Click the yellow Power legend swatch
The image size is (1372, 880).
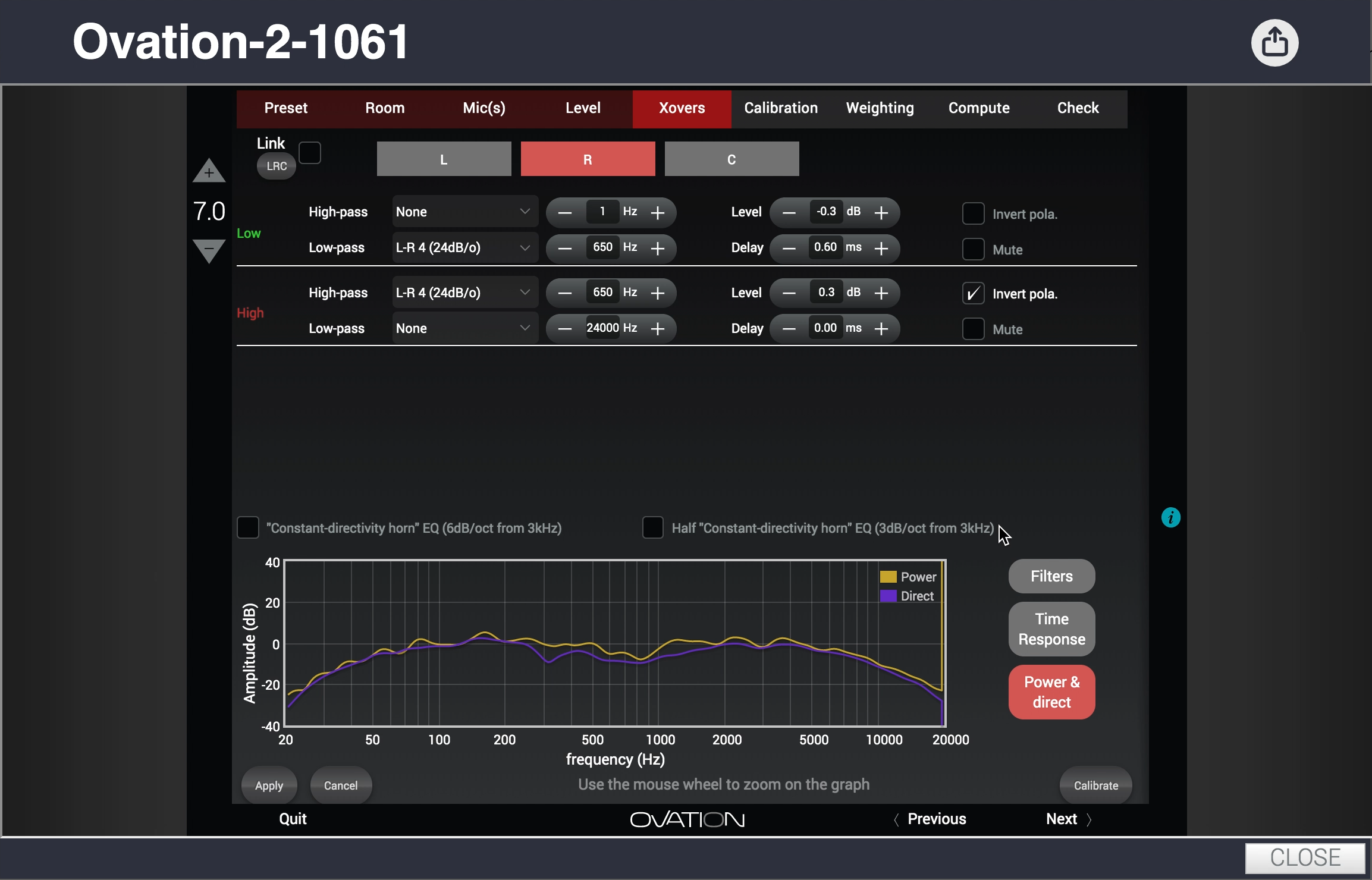click(x=888, y=577)
